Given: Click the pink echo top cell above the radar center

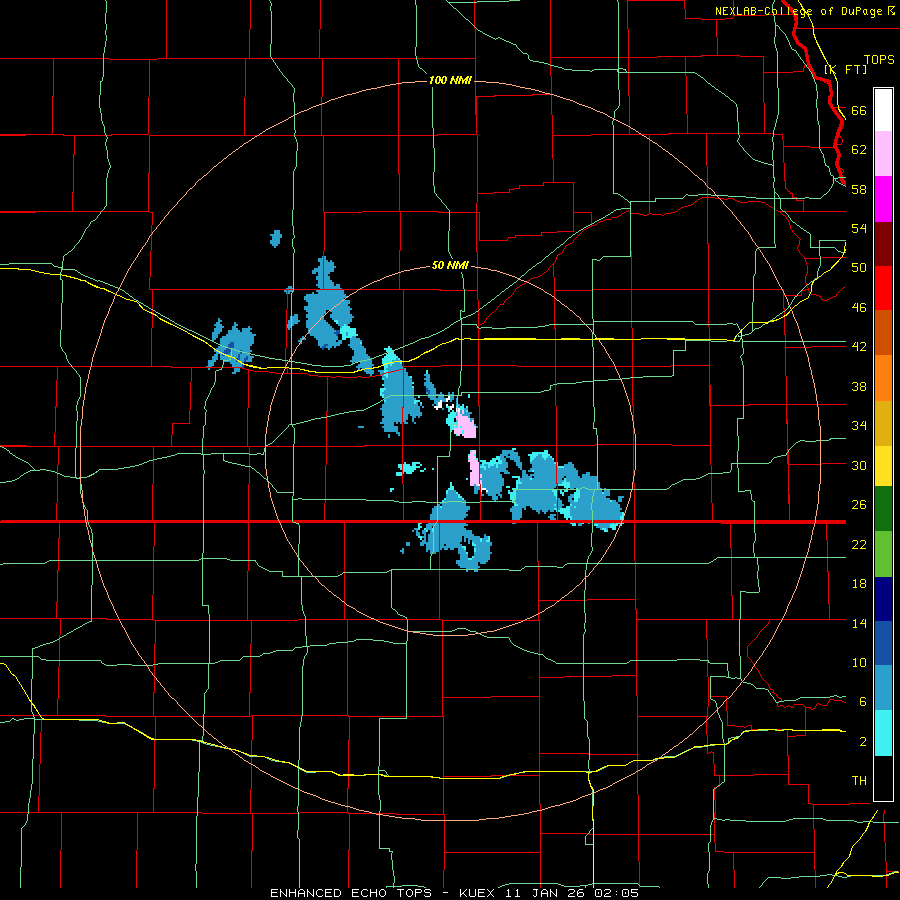Looking at the screenshot, I should 466,424.
